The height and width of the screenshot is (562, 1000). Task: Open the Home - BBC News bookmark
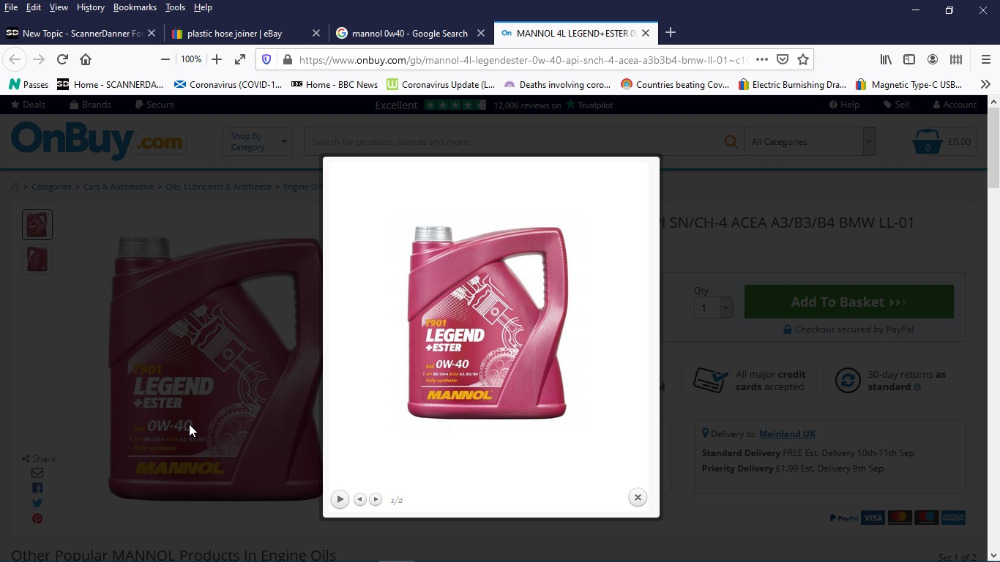point(334,84)
